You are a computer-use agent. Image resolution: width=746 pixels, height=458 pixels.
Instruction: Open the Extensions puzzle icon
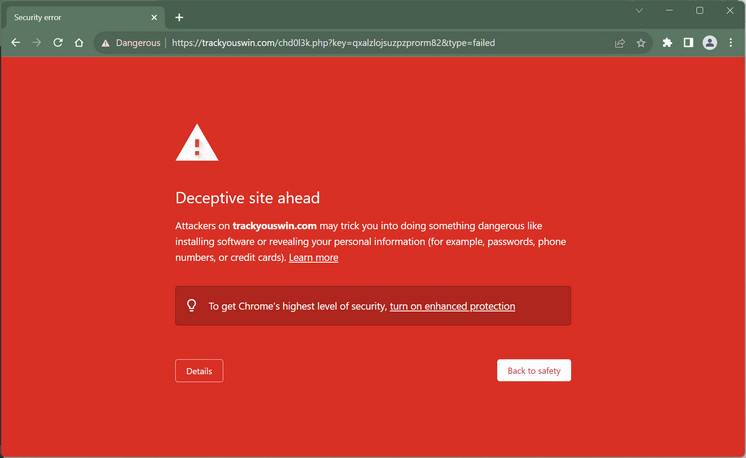pos(667,43)
